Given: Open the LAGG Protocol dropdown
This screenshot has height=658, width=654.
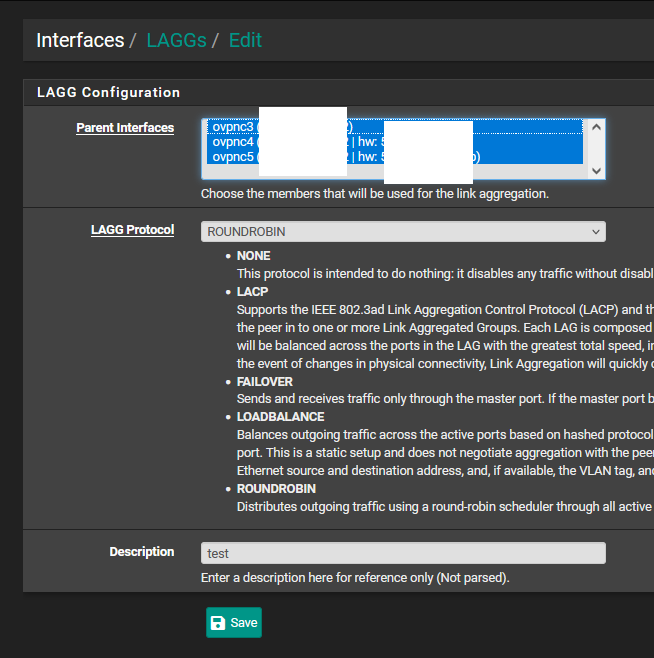Looking at the screenshot, I should 402,231.
